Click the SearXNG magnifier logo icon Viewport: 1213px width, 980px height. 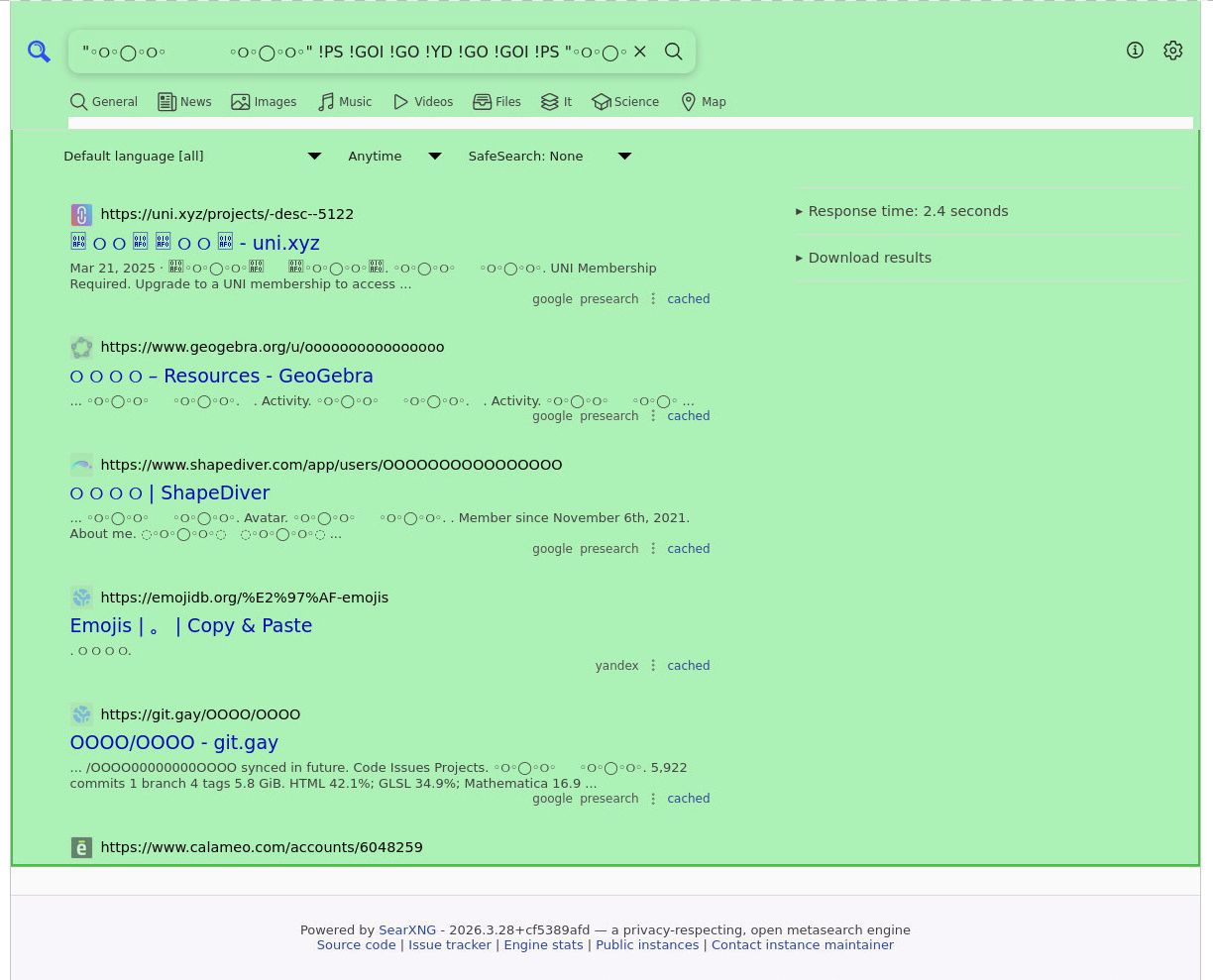tap(39, 52)
